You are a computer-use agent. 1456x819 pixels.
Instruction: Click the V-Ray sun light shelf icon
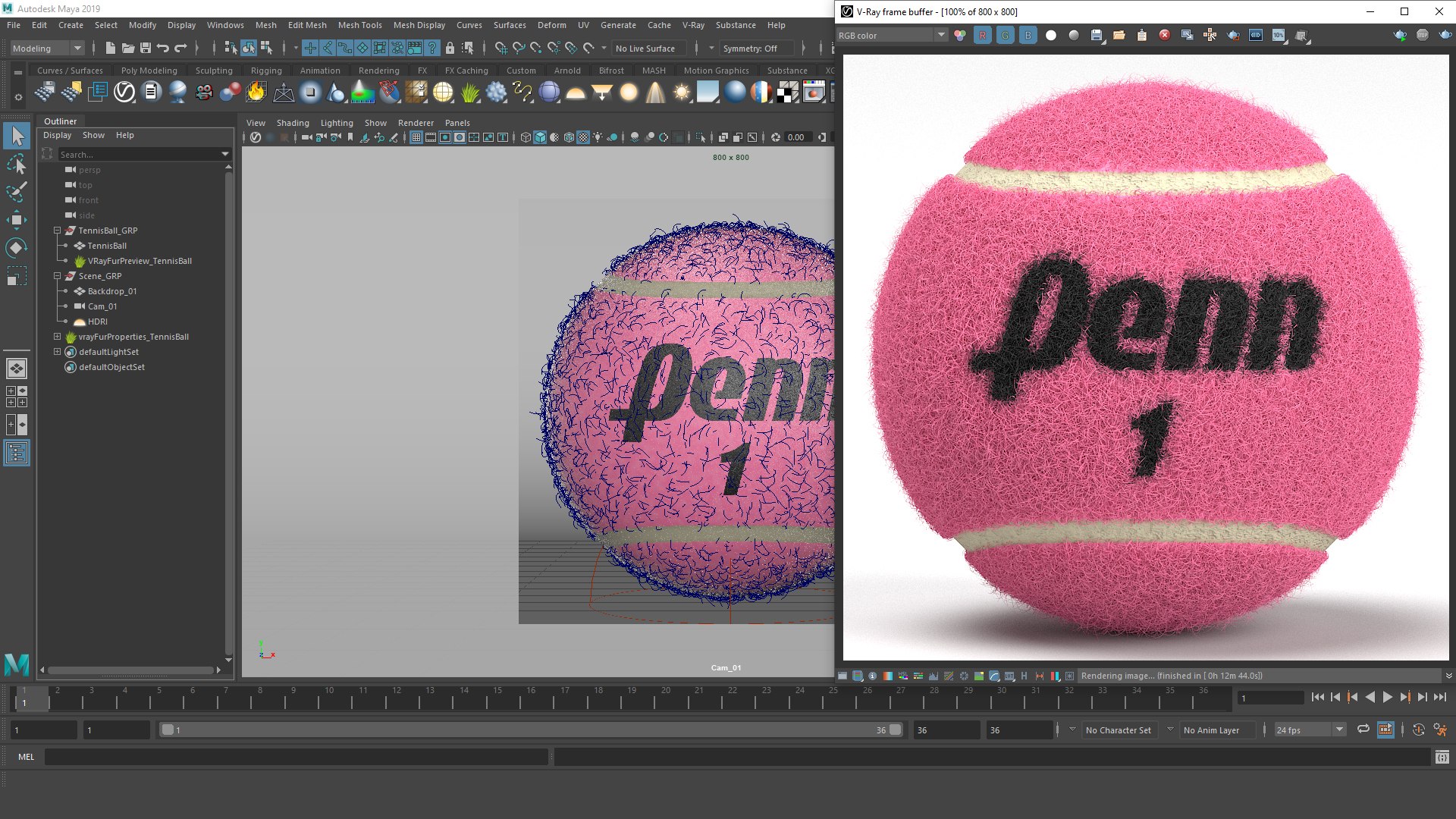click(682, 93)
